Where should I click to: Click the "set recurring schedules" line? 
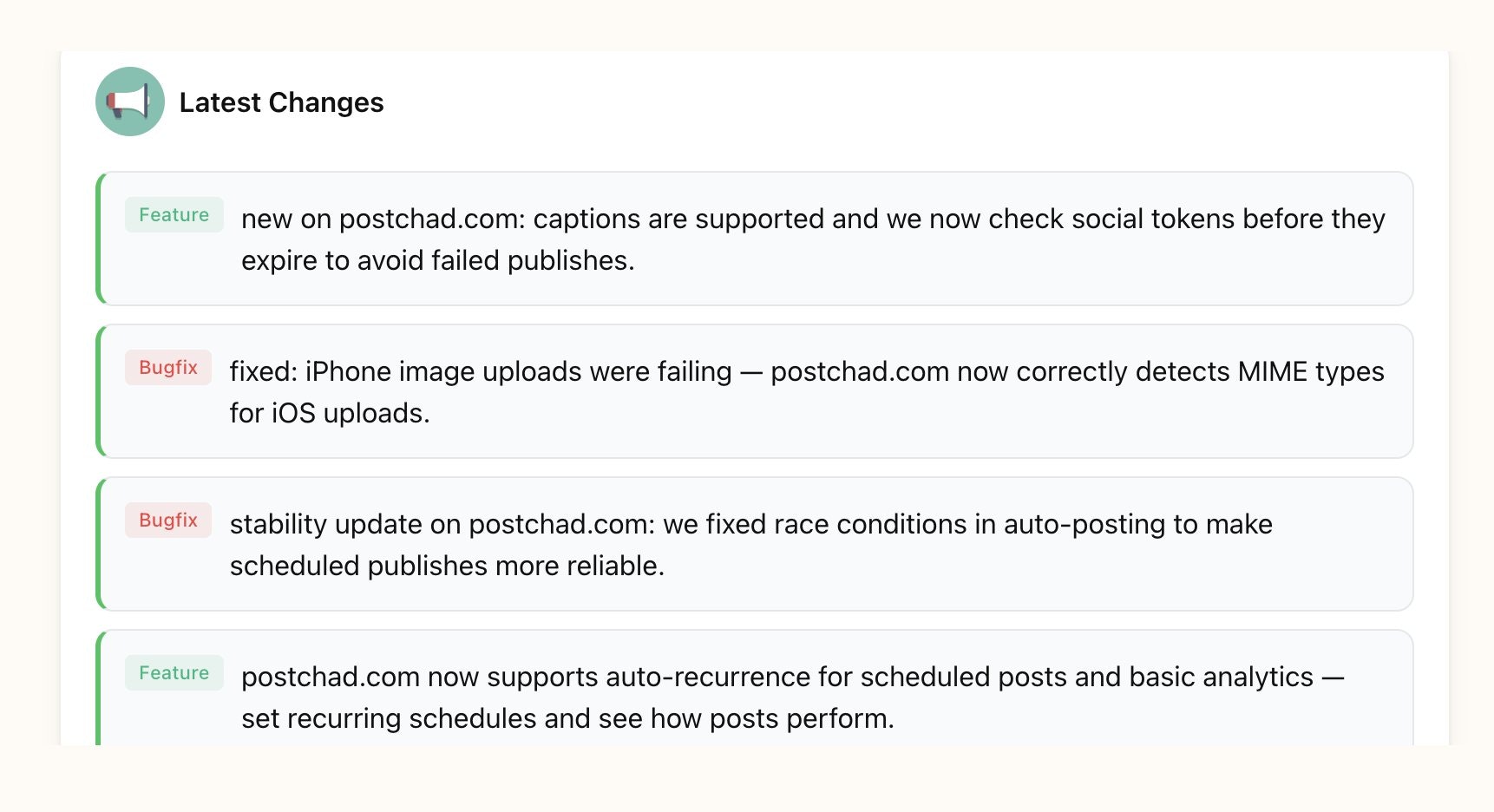tap(567, 719)
